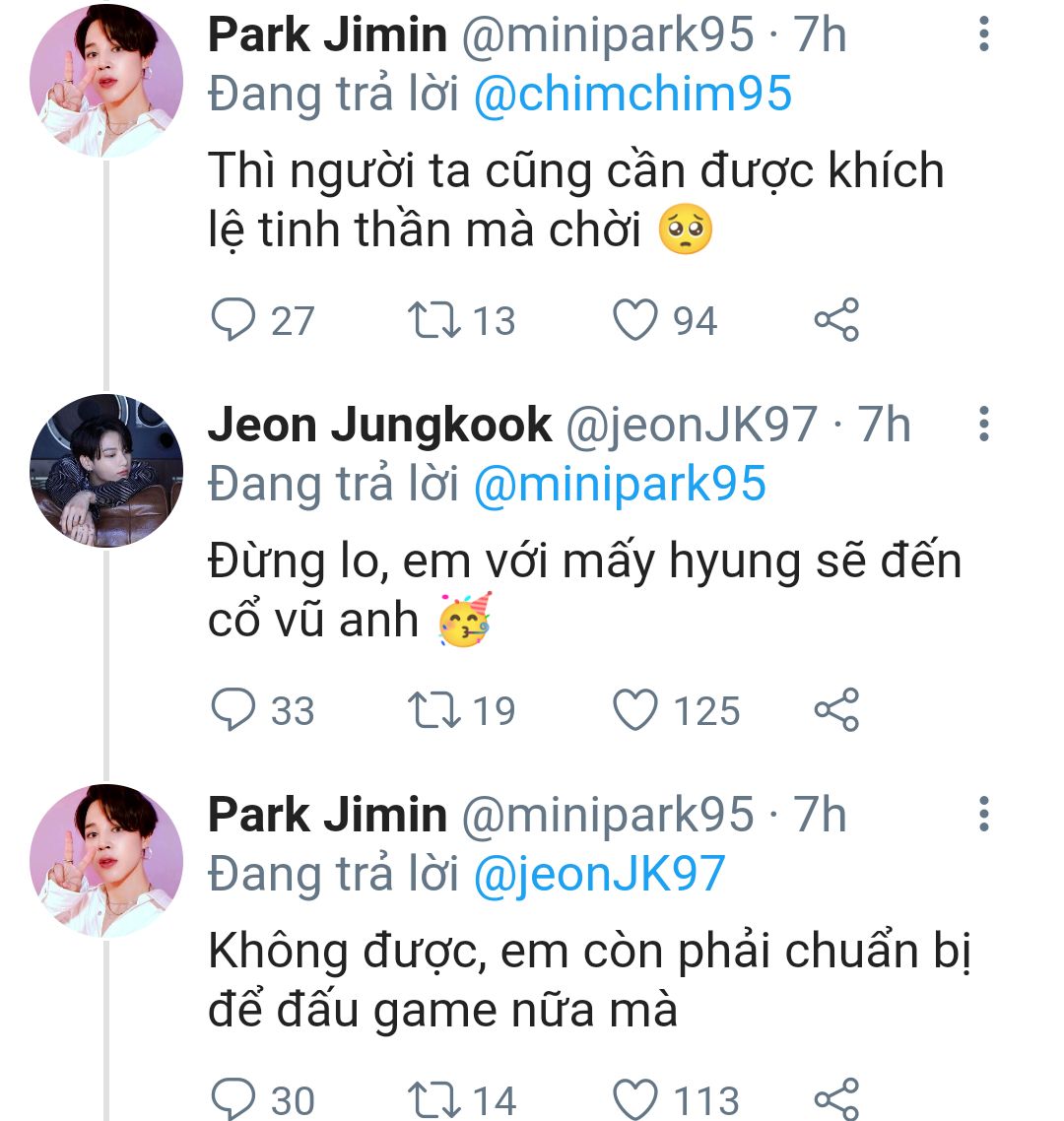Share Jimin's last tweet about game
This screenshot has height=1121, width=1064.
point(836,1099)
